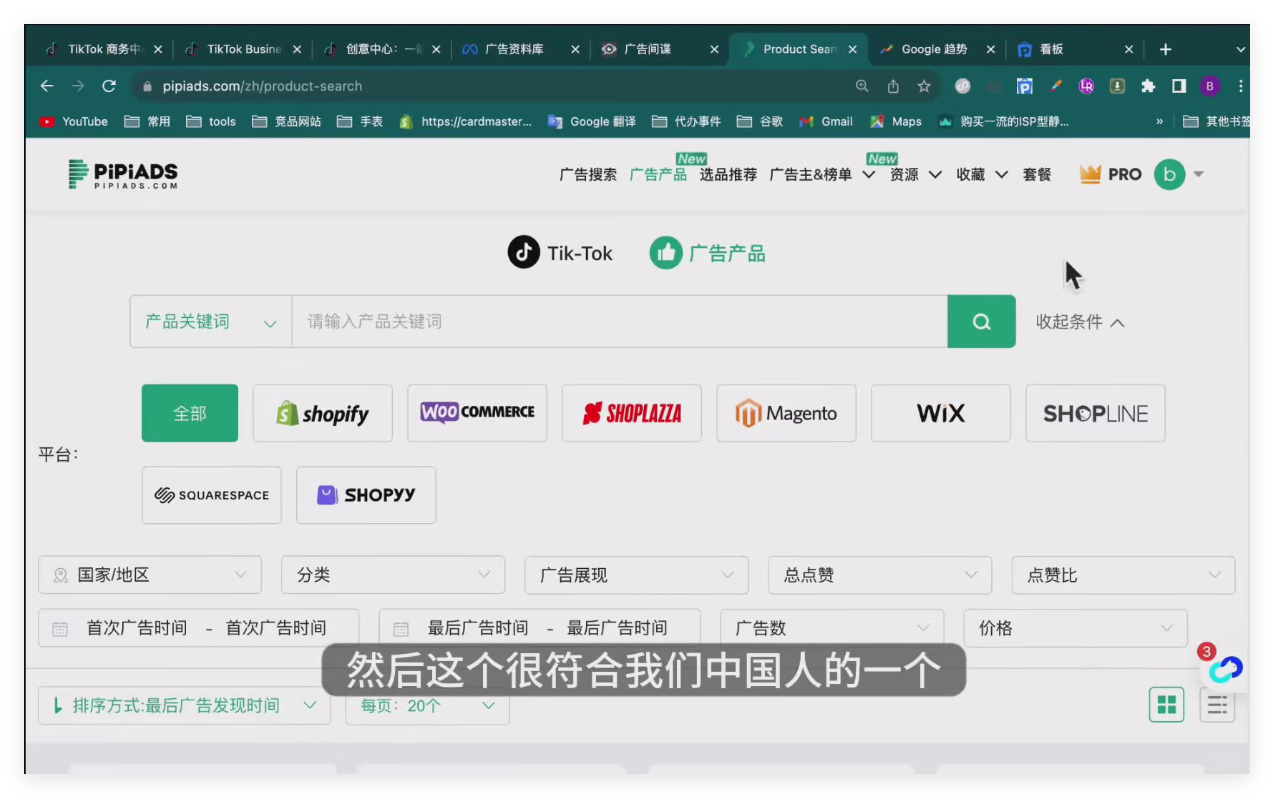Filter by the Squarespace platform
Image resolution: width=1274 pixels, height=798 pixels.
(211, 495)
